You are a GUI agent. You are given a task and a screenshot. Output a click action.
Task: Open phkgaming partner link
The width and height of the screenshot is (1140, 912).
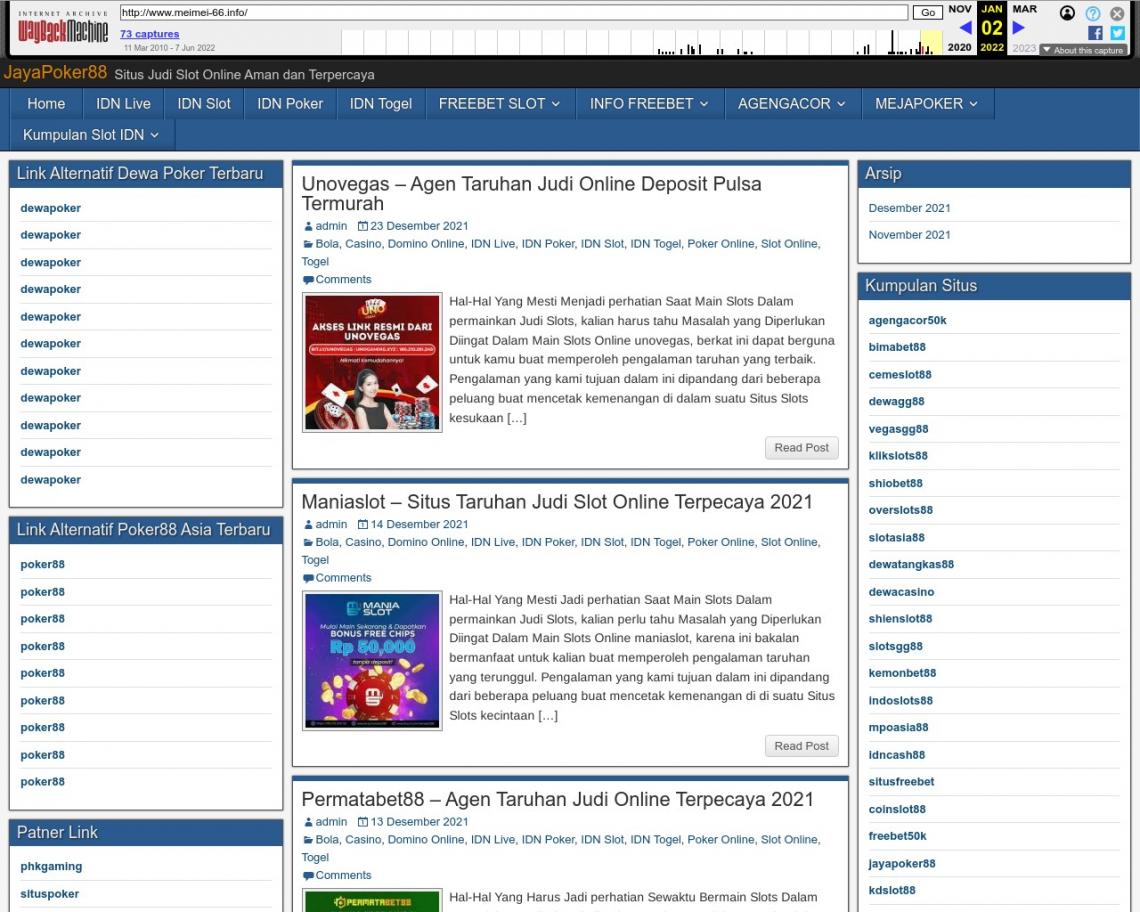click(51, 866)
